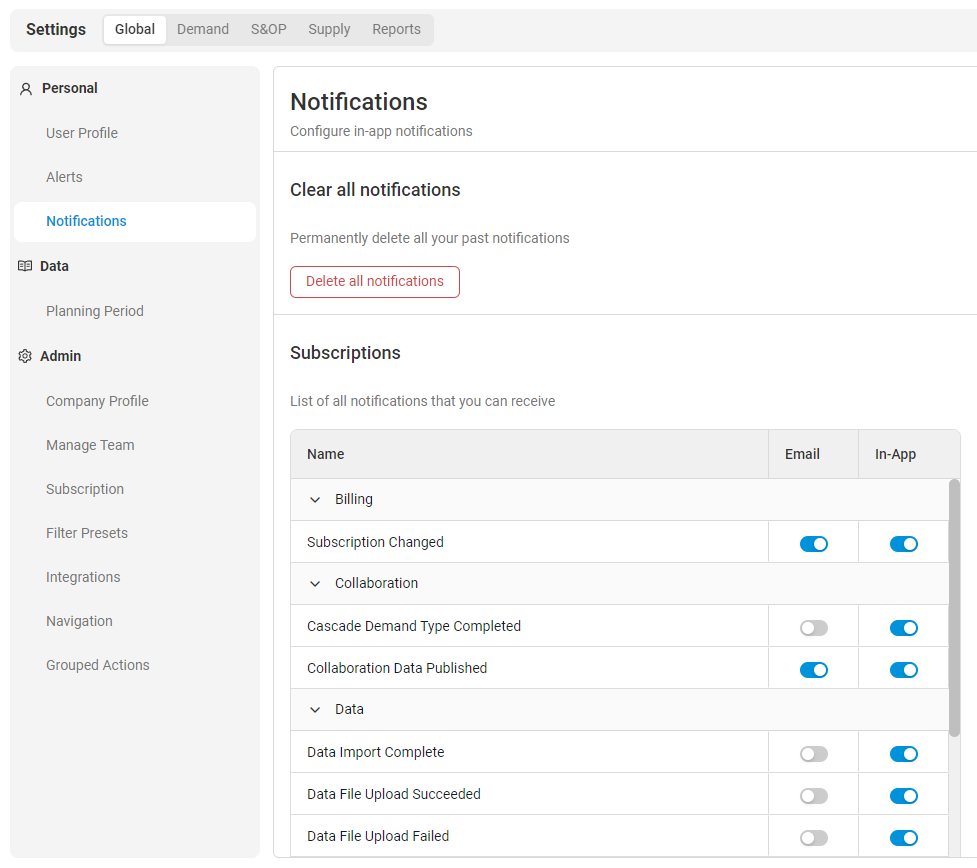977x868 pixels.
Task: Open User Profile settings page
Action: [x=82, y=133]
